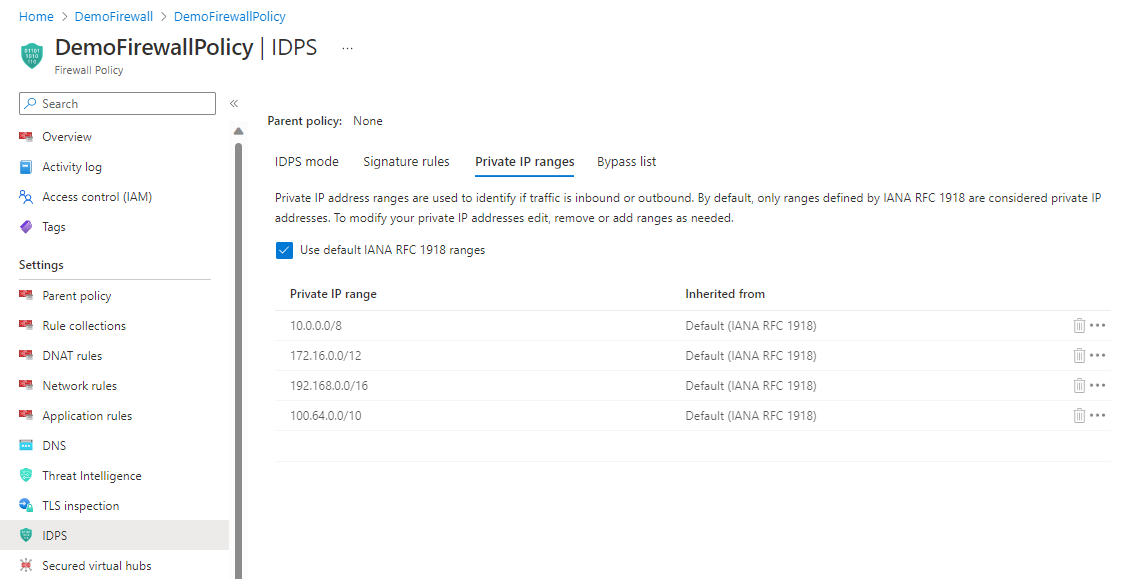Go to DemoFirewallPolicy breadcrumb link

229,16
